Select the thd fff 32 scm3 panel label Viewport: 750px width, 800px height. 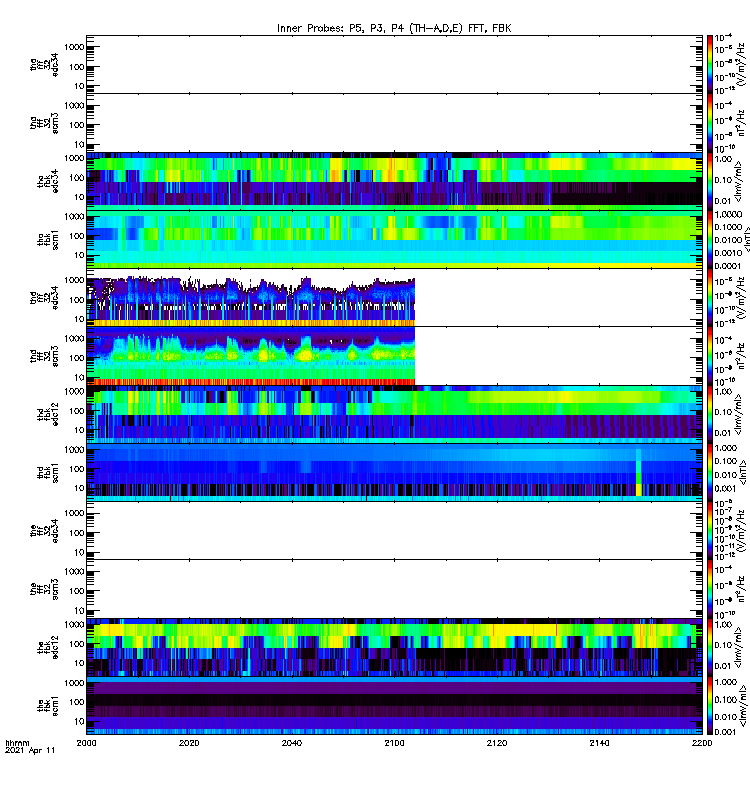[x=44, y=356]
